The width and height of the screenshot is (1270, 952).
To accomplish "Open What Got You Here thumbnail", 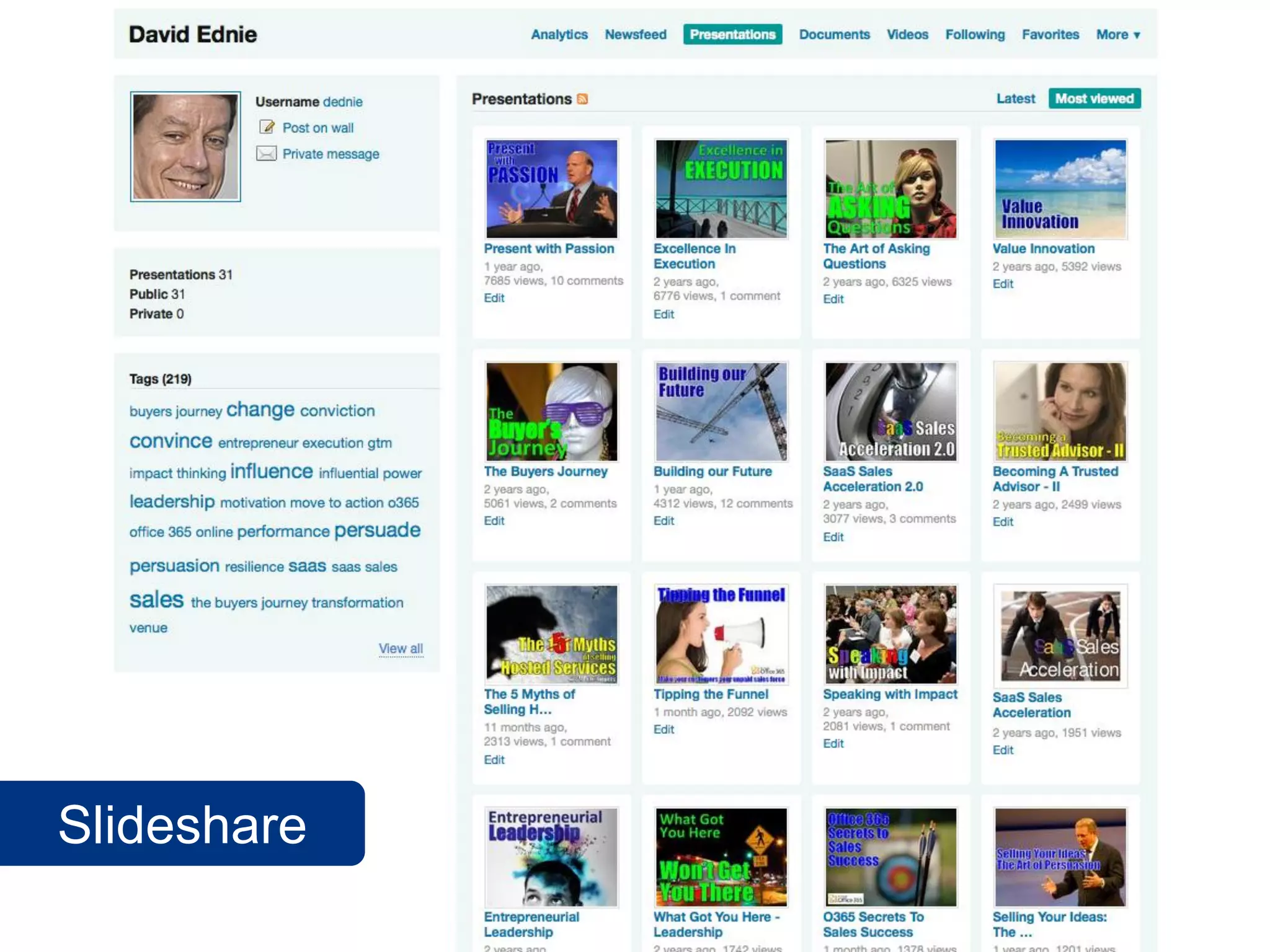I will pos(721,857).
